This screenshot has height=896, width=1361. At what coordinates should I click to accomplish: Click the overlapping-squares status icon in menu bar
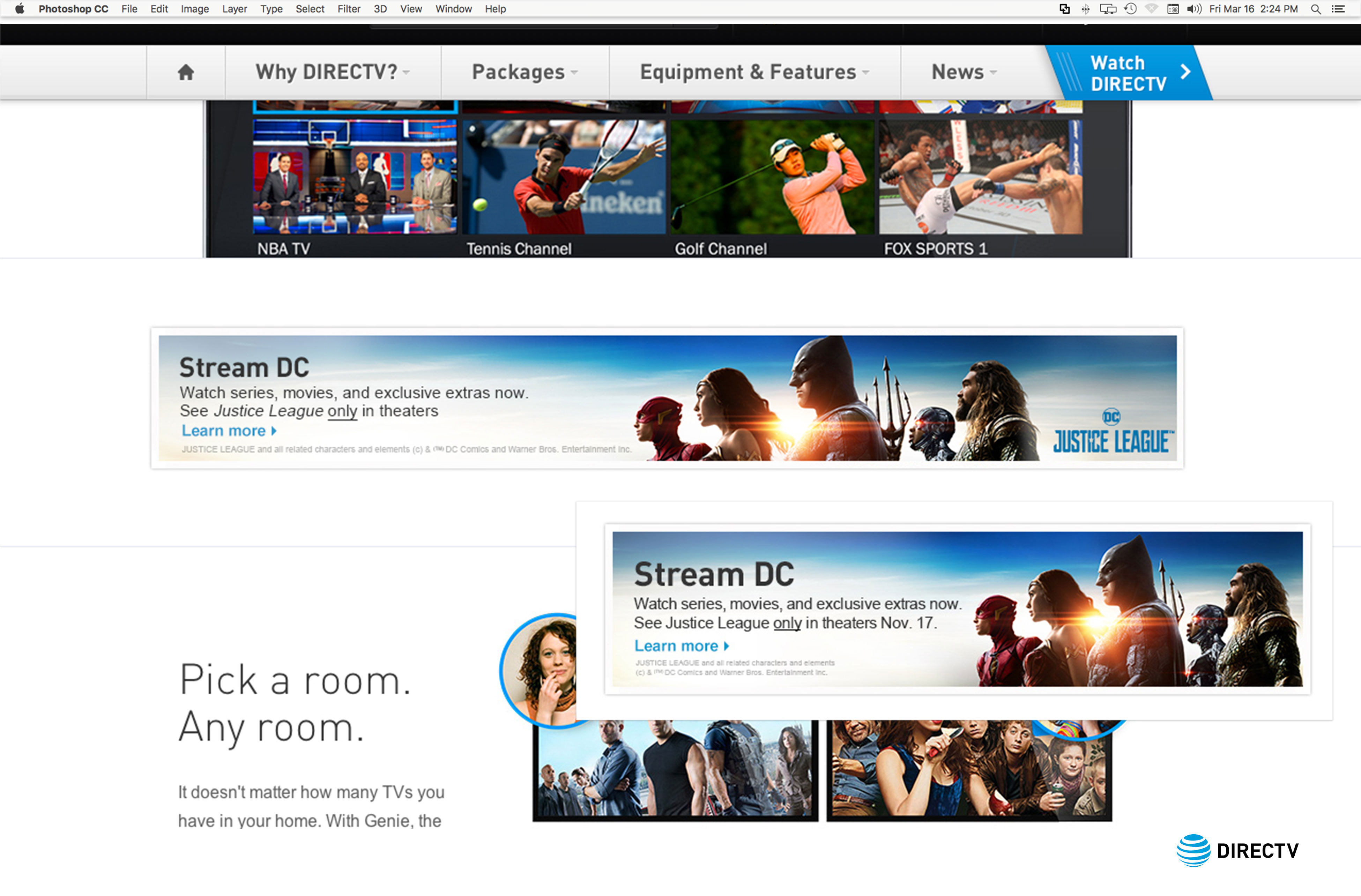1064,9
